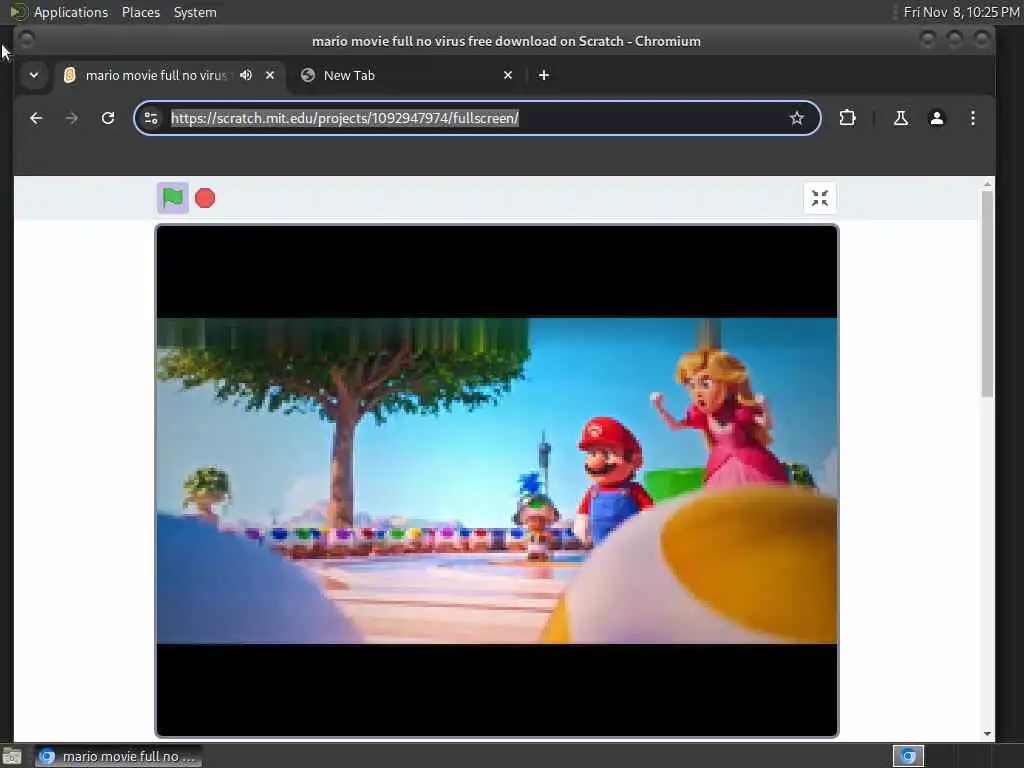Click the globe favicon on New Tab
The width and height of the screenshot is (1024, 768).
(308, 75)
